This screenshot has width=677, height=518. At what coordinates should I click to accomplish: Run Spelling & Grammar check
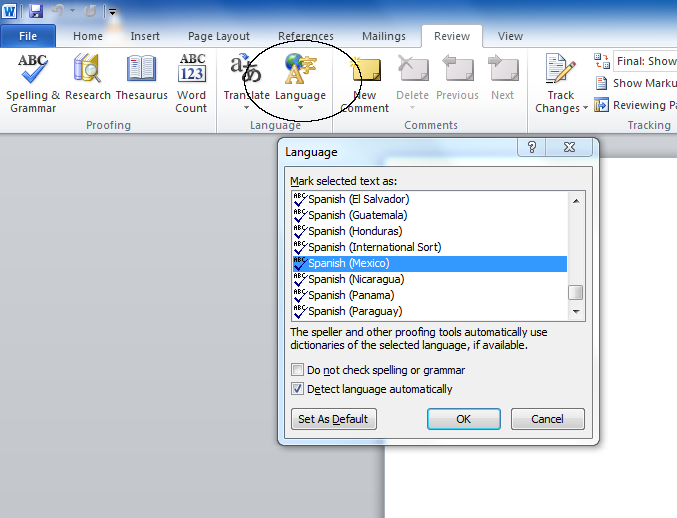tap(33, 82)
